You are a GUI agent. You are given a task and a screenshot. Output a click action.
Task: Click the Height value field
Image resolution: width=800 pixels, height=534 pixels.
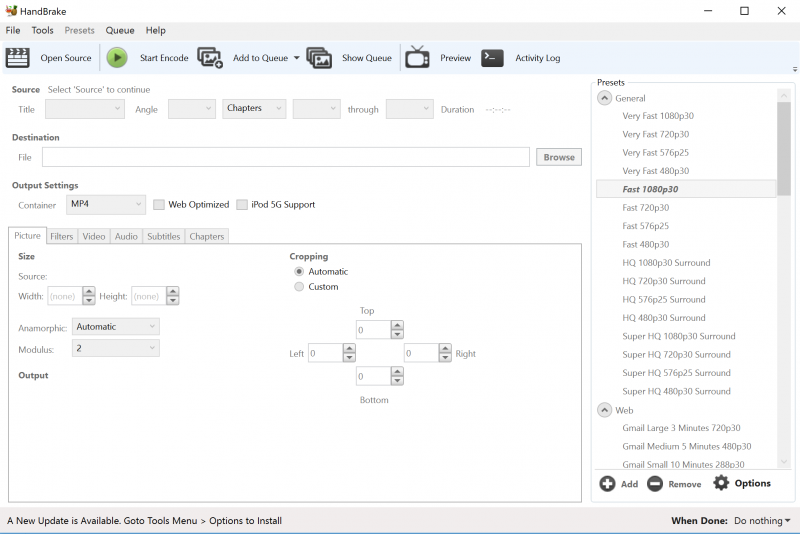[x=148, y=296]
